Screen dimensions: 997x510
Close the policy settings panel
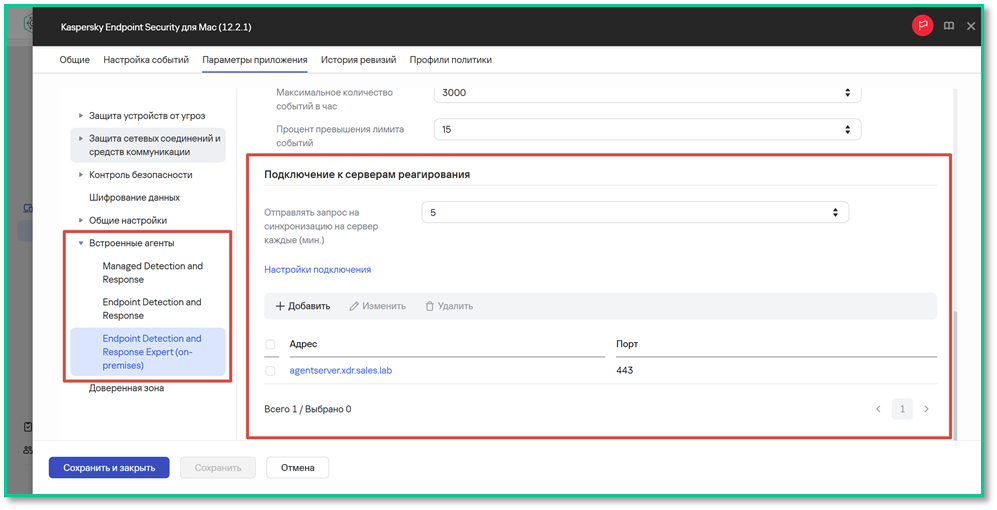click(x=971, y=26)
